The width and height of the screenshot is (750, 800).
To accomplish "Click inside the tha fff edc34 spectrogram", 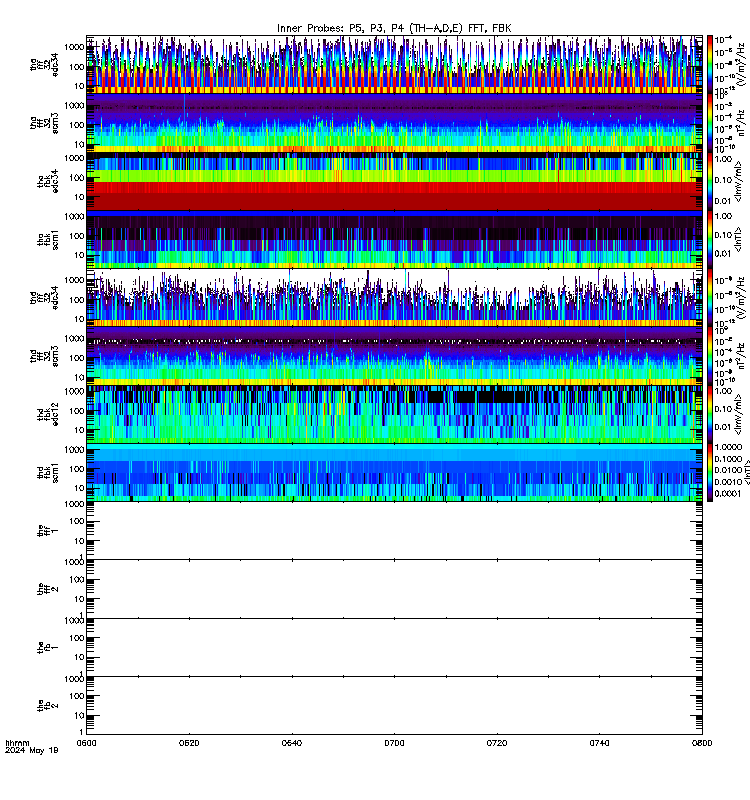I will (394, 64).
